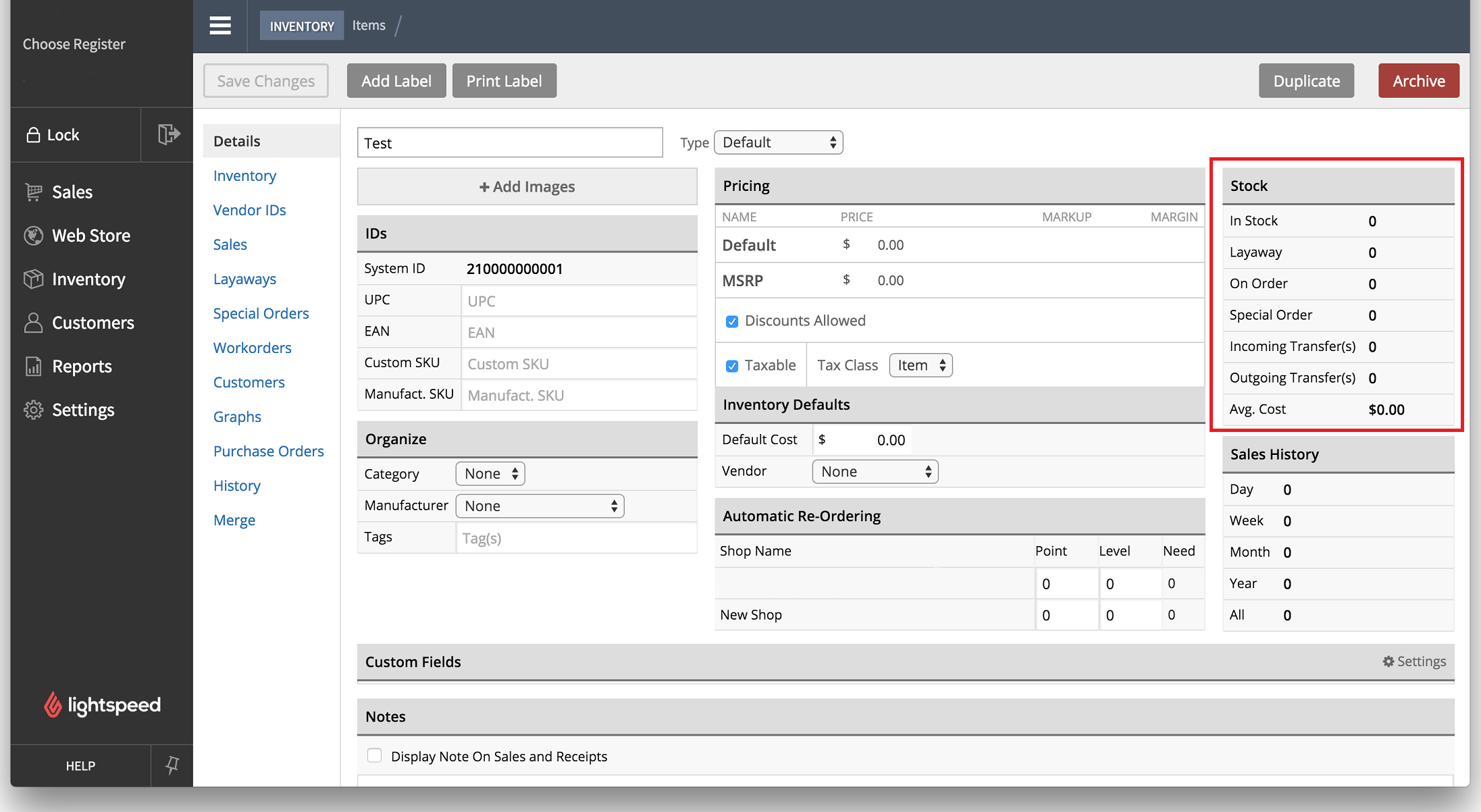The width and height of the screenshot is (1481, 812).
Task: Click the Duplicate button
Action: (x=1306, y=81)
